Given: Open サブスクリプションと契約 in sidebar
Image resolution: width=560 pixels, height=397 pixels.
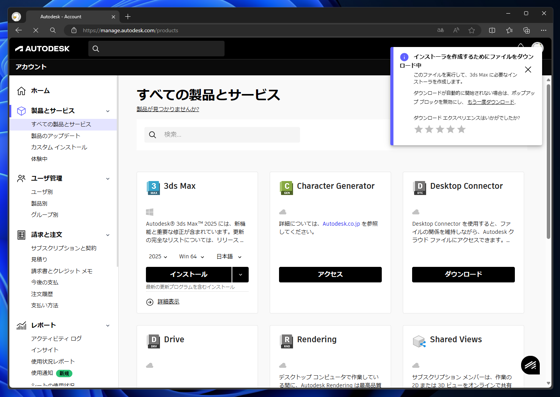Looking at the screenshot, I should click(x=64, y=248).
